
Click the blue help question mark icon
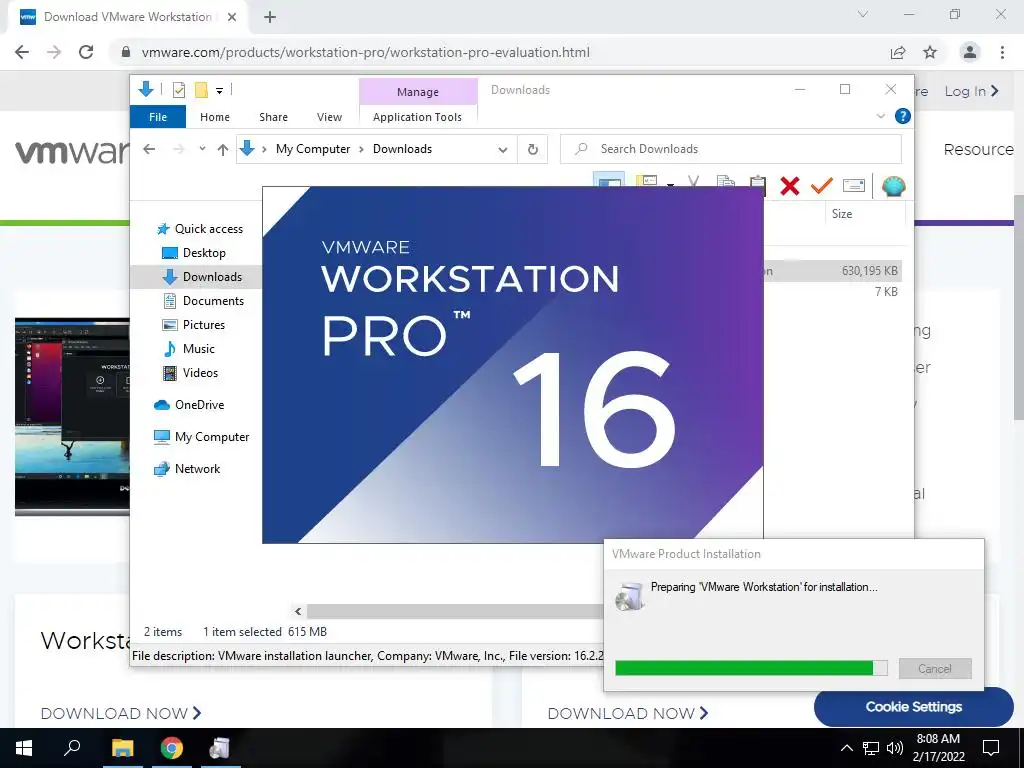tap(903, 116)
